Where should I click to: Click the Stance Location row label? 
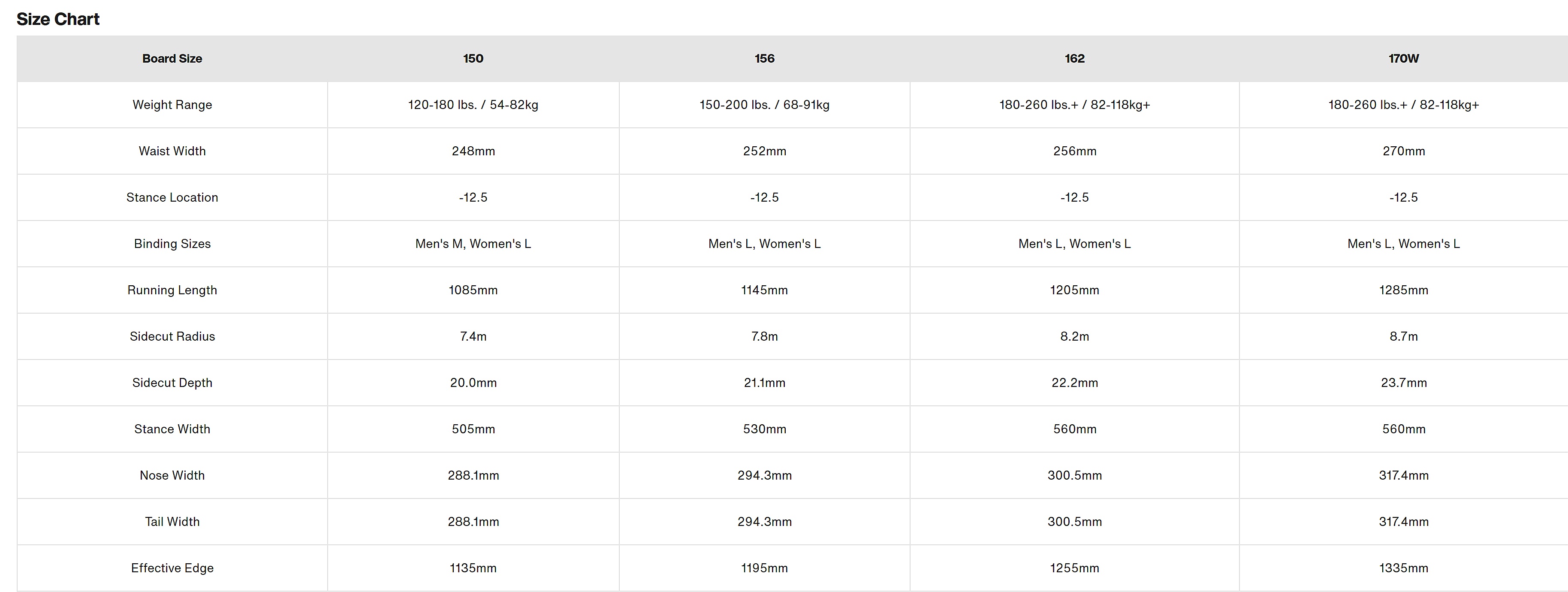[x=172, y=197]
